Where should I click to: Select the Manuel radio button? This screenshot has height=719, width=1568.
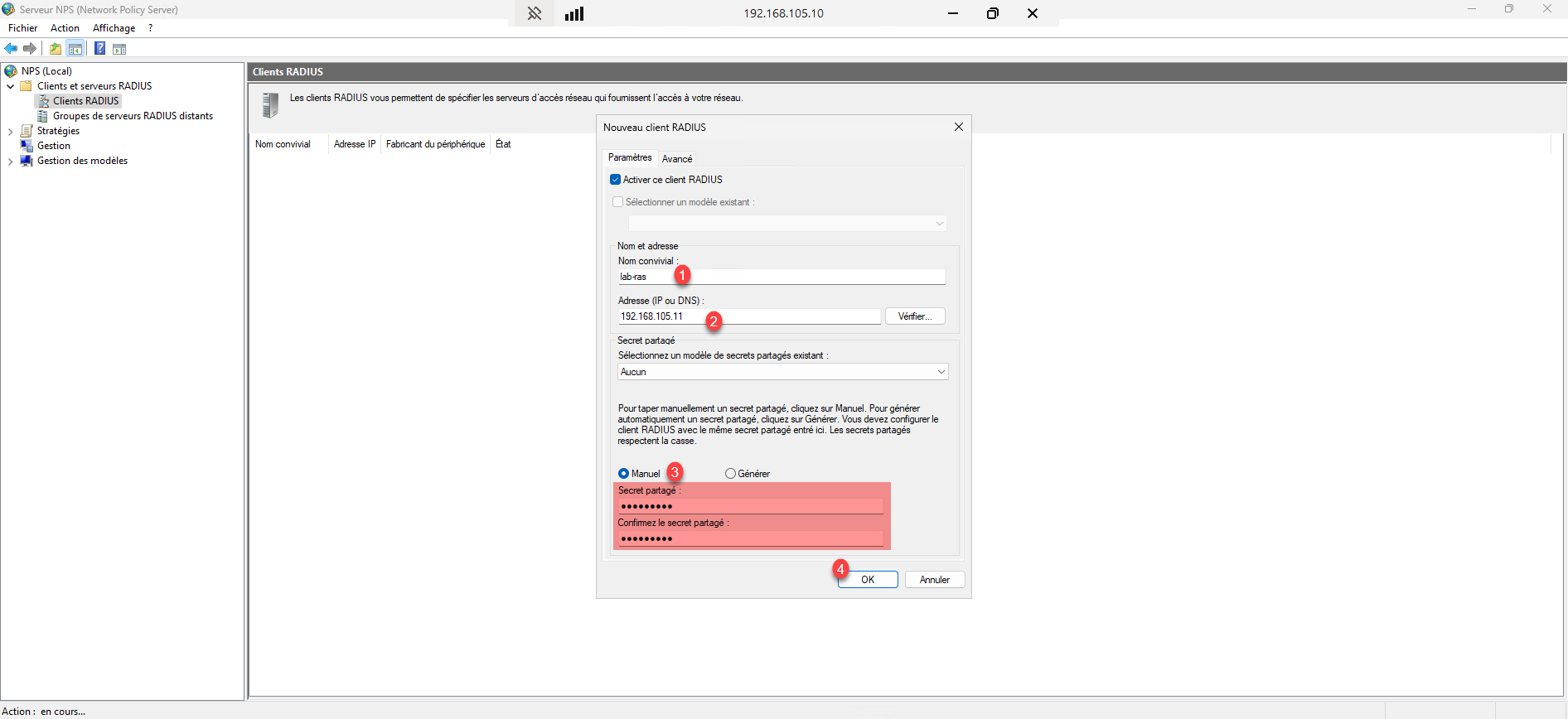click(x=624, y=474)
